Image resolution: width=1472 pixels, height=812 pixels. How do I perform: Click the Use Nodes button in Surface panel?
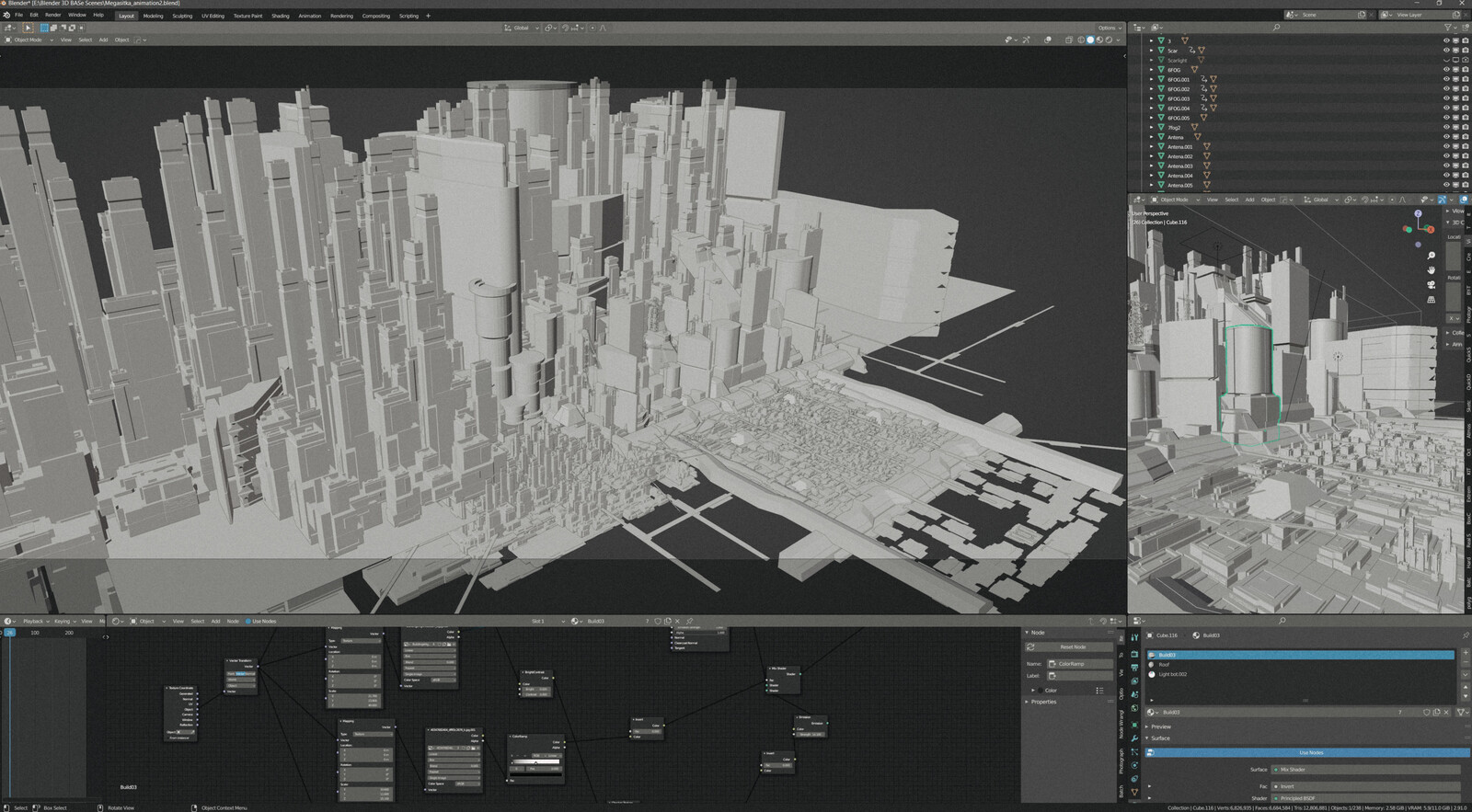click(1307, 752)
